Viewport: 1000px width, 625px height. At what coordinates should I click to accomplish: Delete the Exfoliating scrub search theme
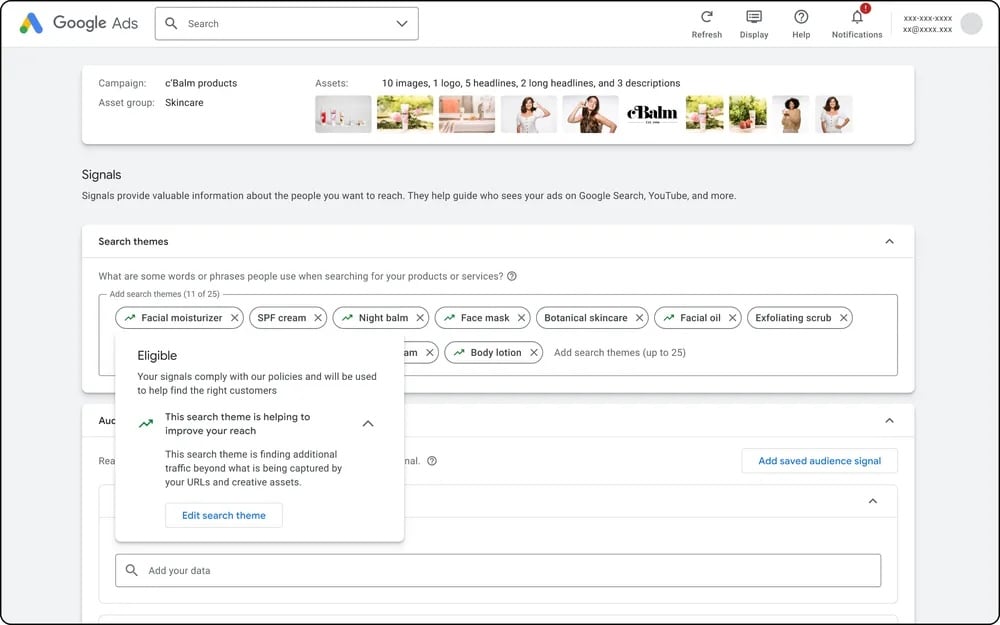pyautogui.click(x=844, y=318)
